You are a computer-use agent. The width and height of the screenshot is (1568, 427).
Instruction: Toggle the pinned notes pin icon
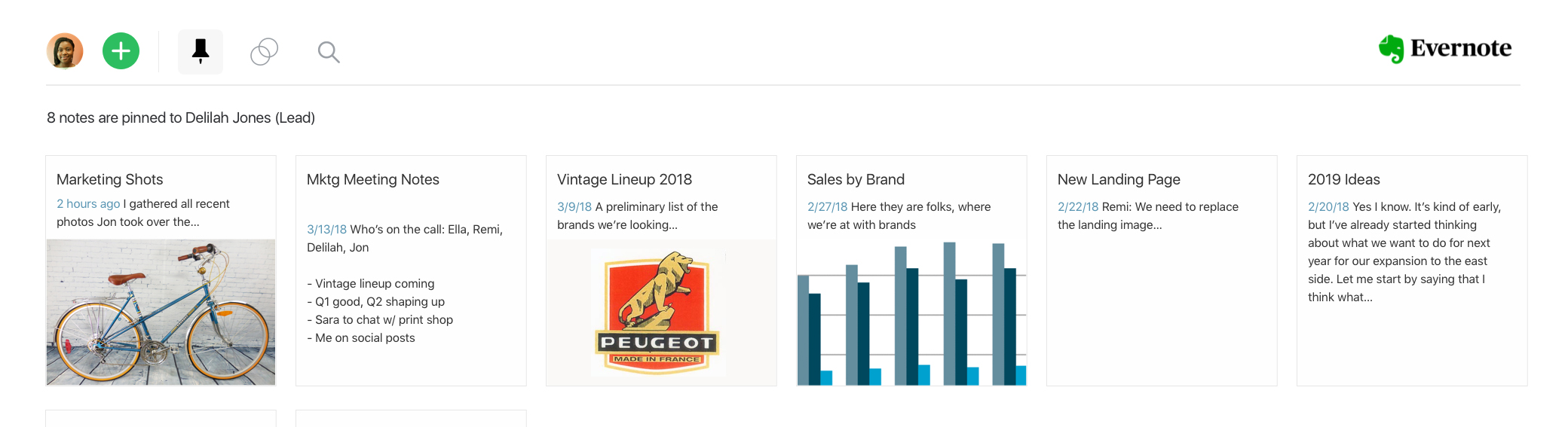(201, 51)
